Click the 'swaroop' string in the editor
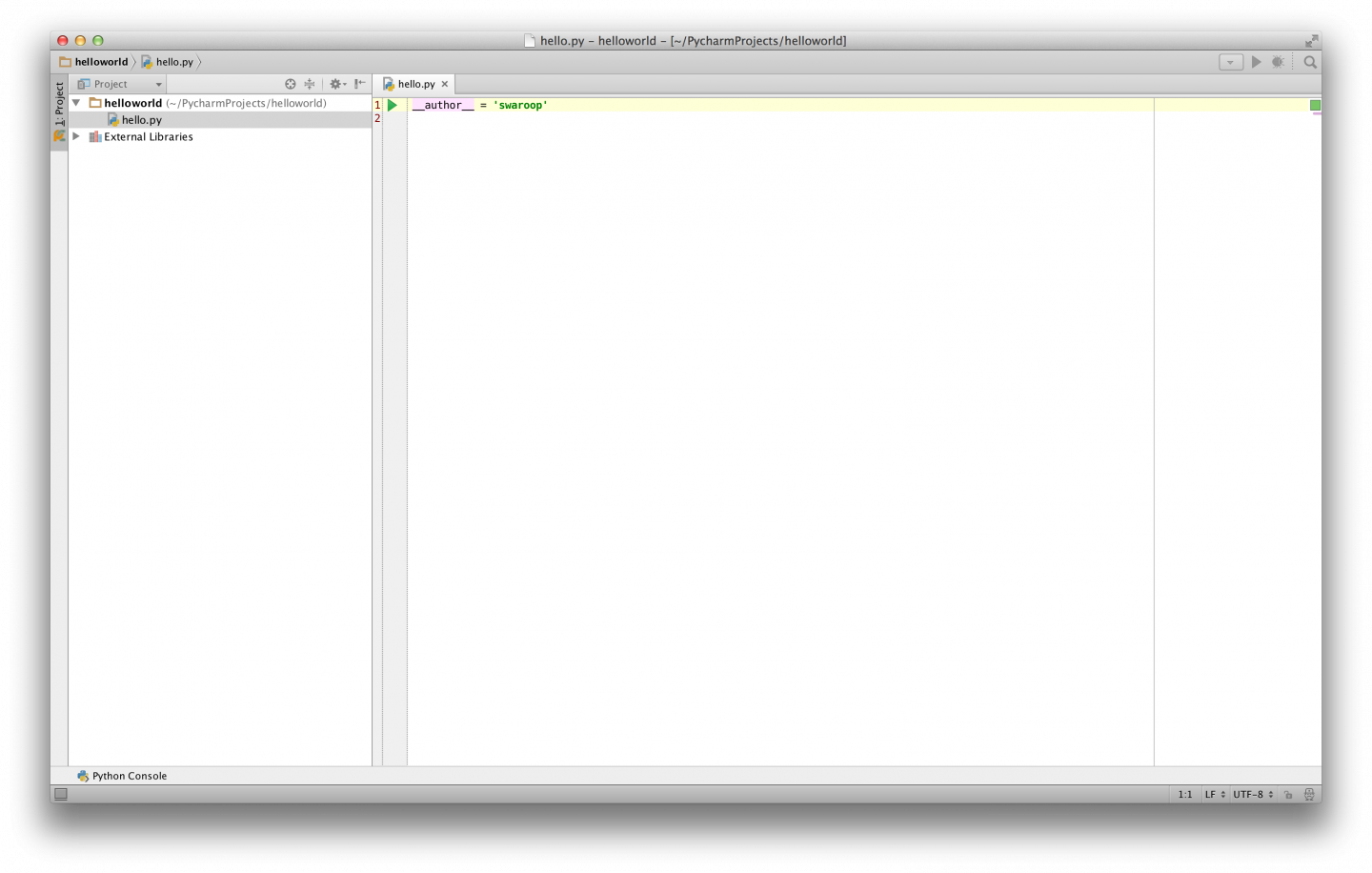 [x=520, y=105]
